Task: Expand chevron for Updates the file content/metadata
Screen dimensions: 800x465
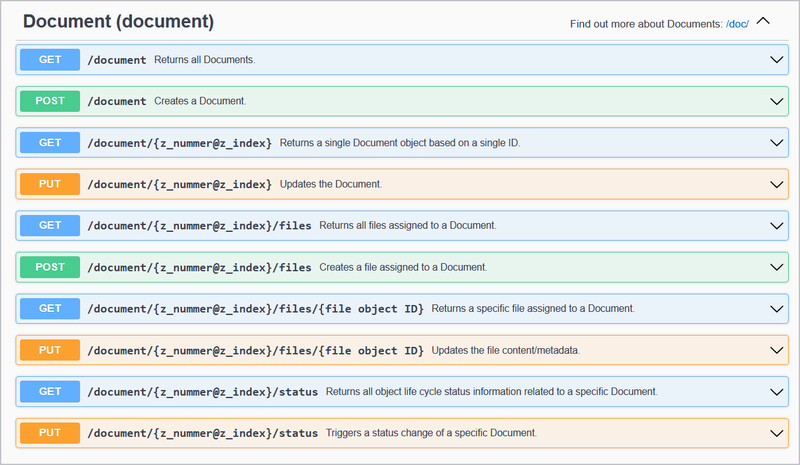Action: coord(776,350)
